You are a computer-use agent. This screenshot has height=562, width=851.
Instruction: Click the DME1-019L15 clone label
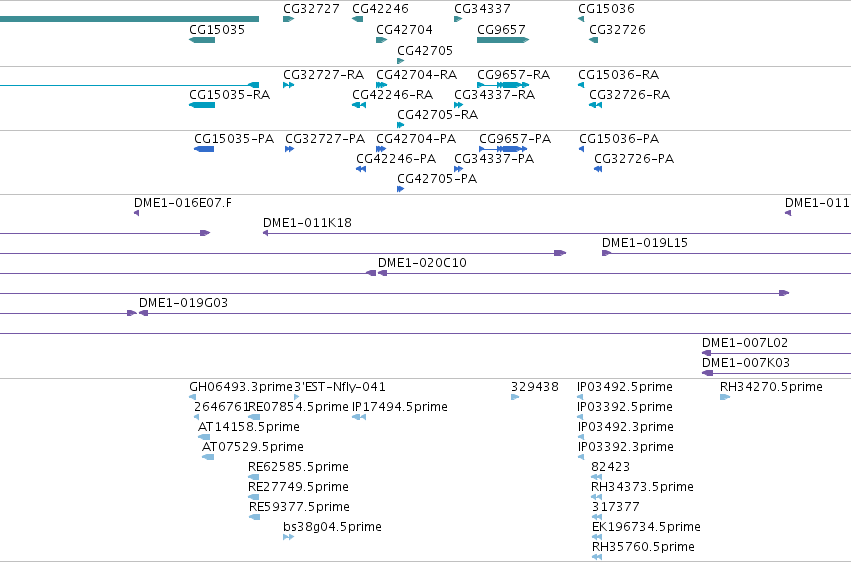point(645,242)
